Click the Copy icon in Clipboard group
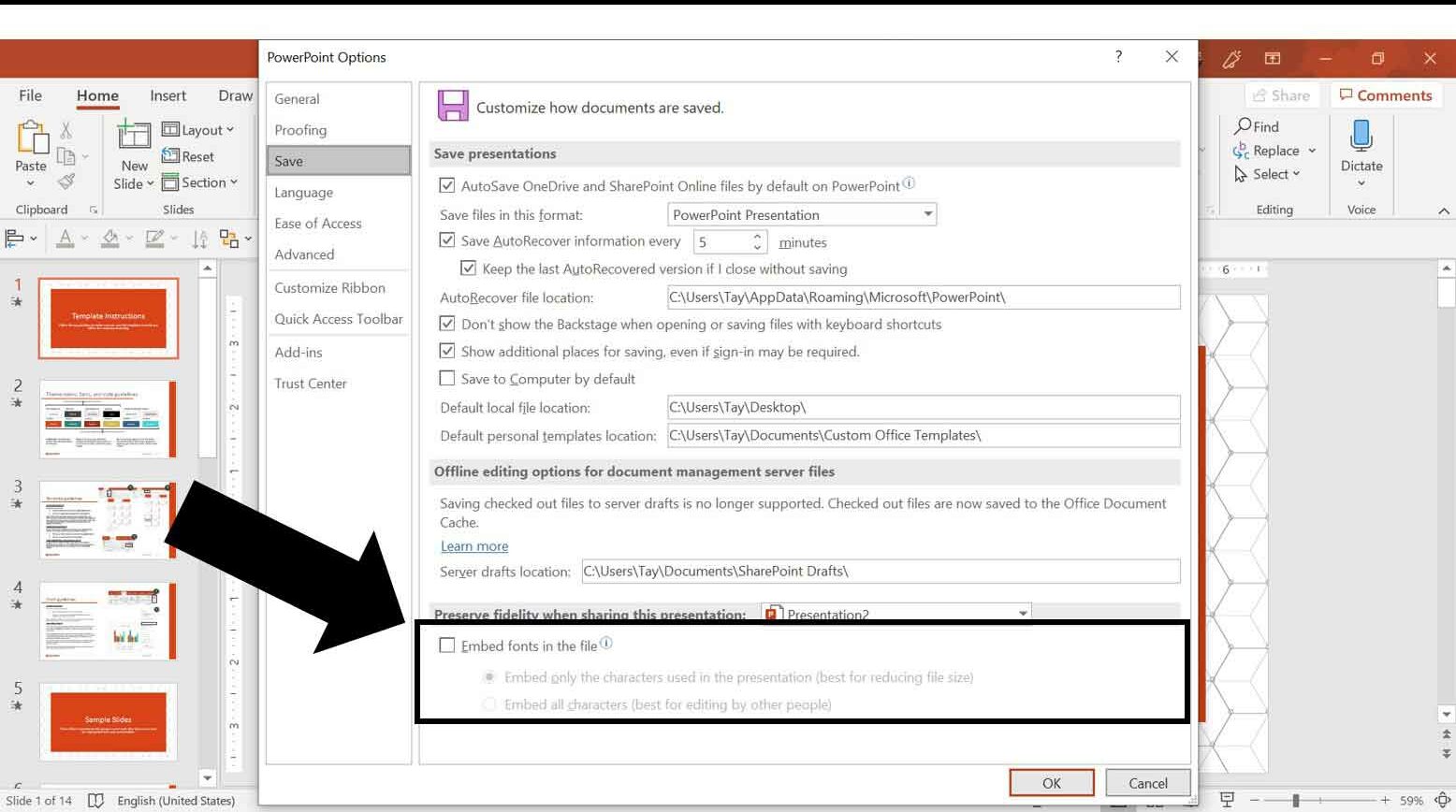 [66, 156]
